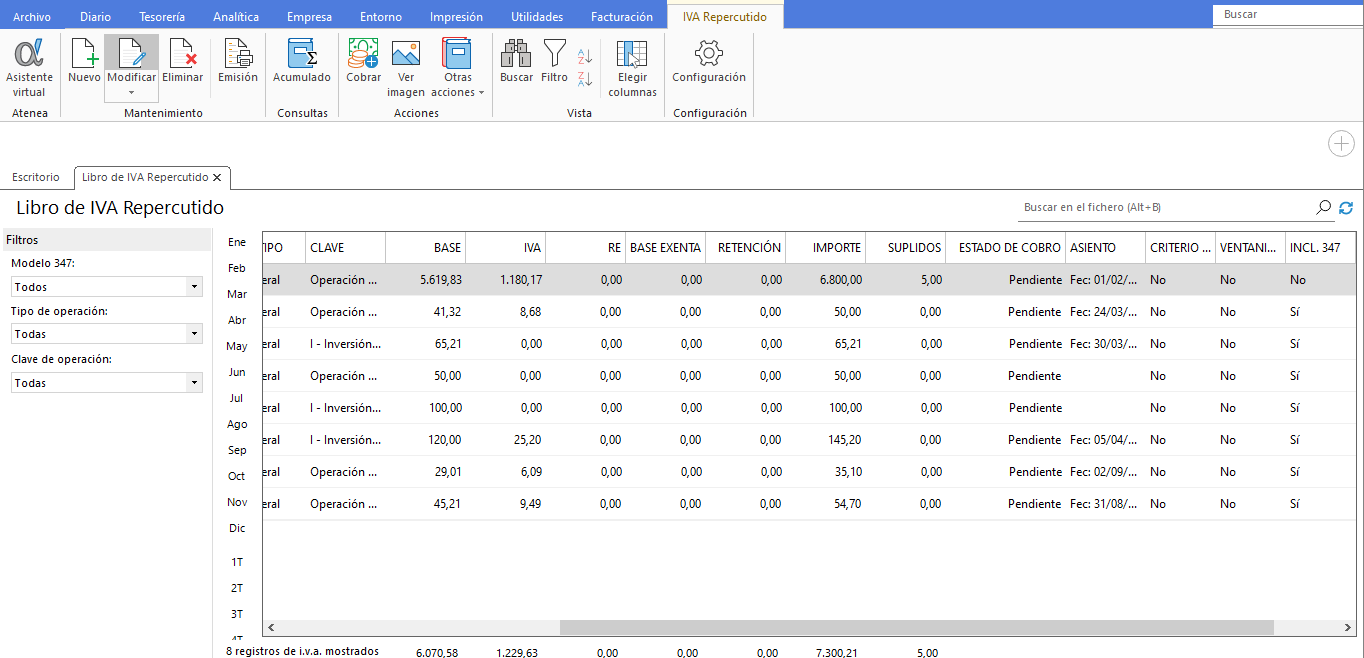Screen dimensions: 1364x658
Task: Click the CLAVE column header
Action: click(x=346, y=247)
